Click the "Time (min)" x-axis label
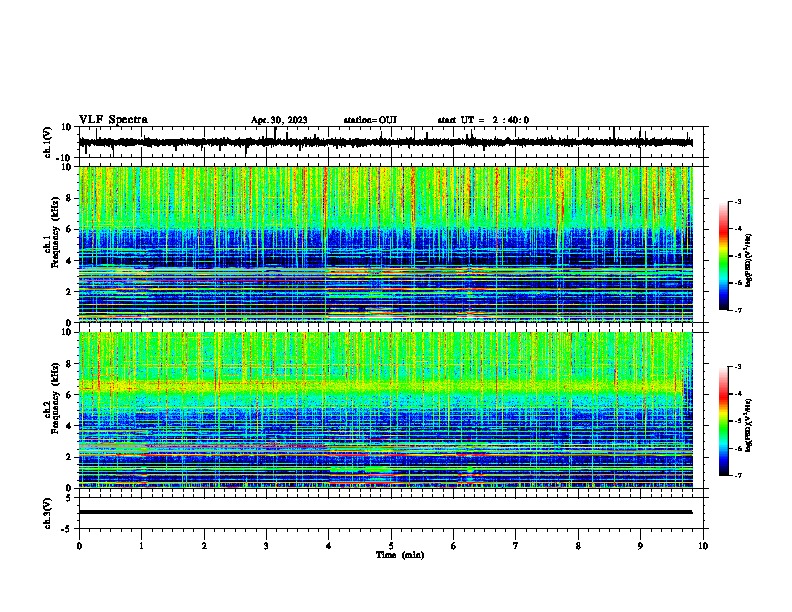792x612 pixels. click(400, 555)
